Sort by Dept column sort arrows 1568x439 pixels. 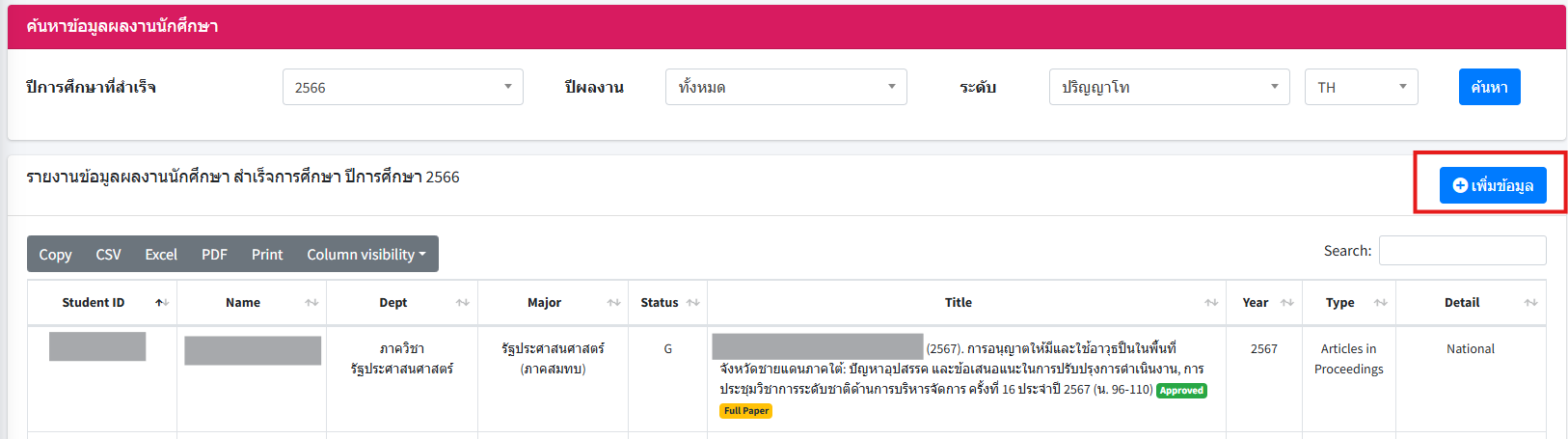coord(462,303)
